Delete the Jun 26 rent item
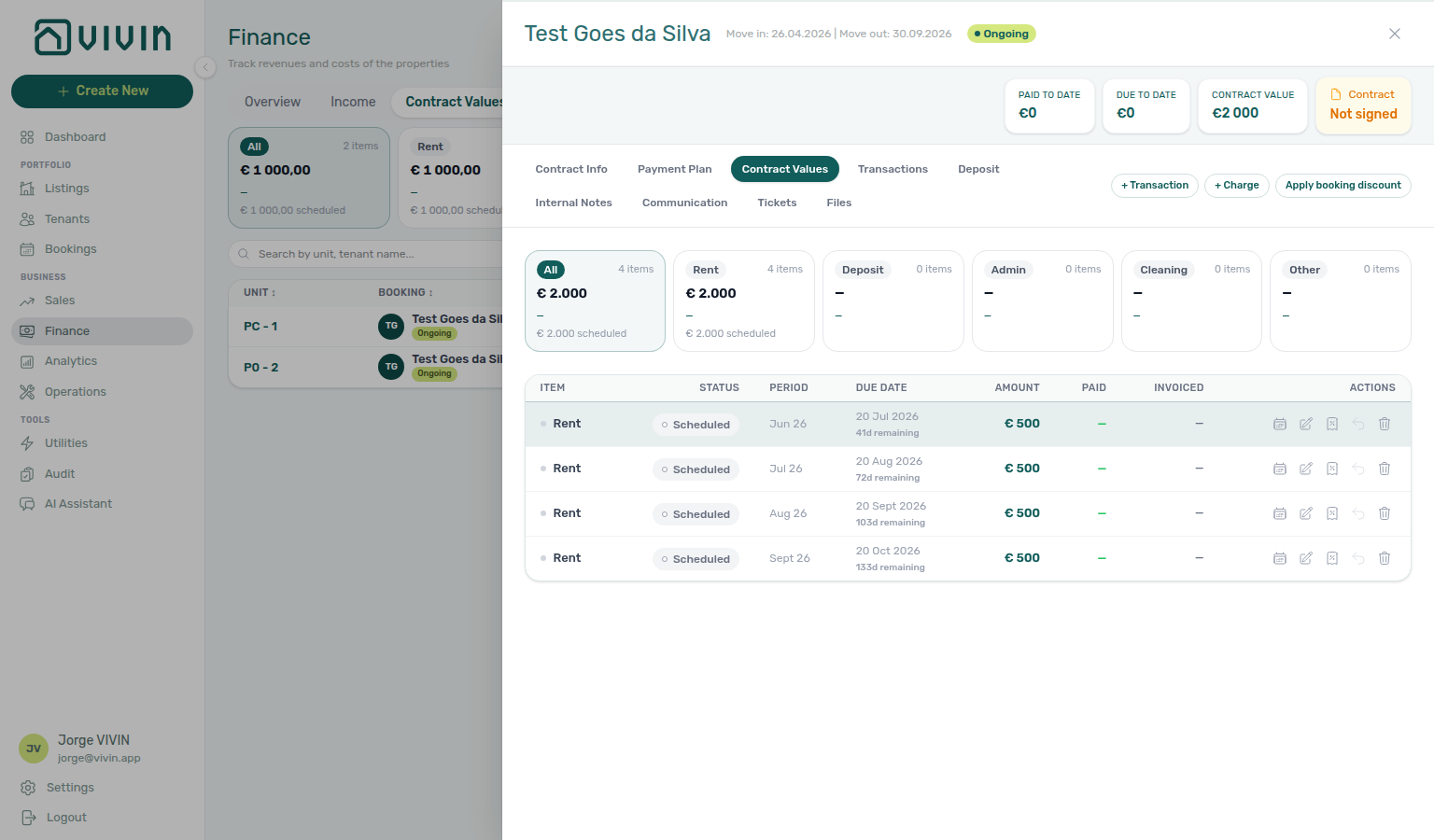Screen dimensions: 1434x840 (1385, 424)
